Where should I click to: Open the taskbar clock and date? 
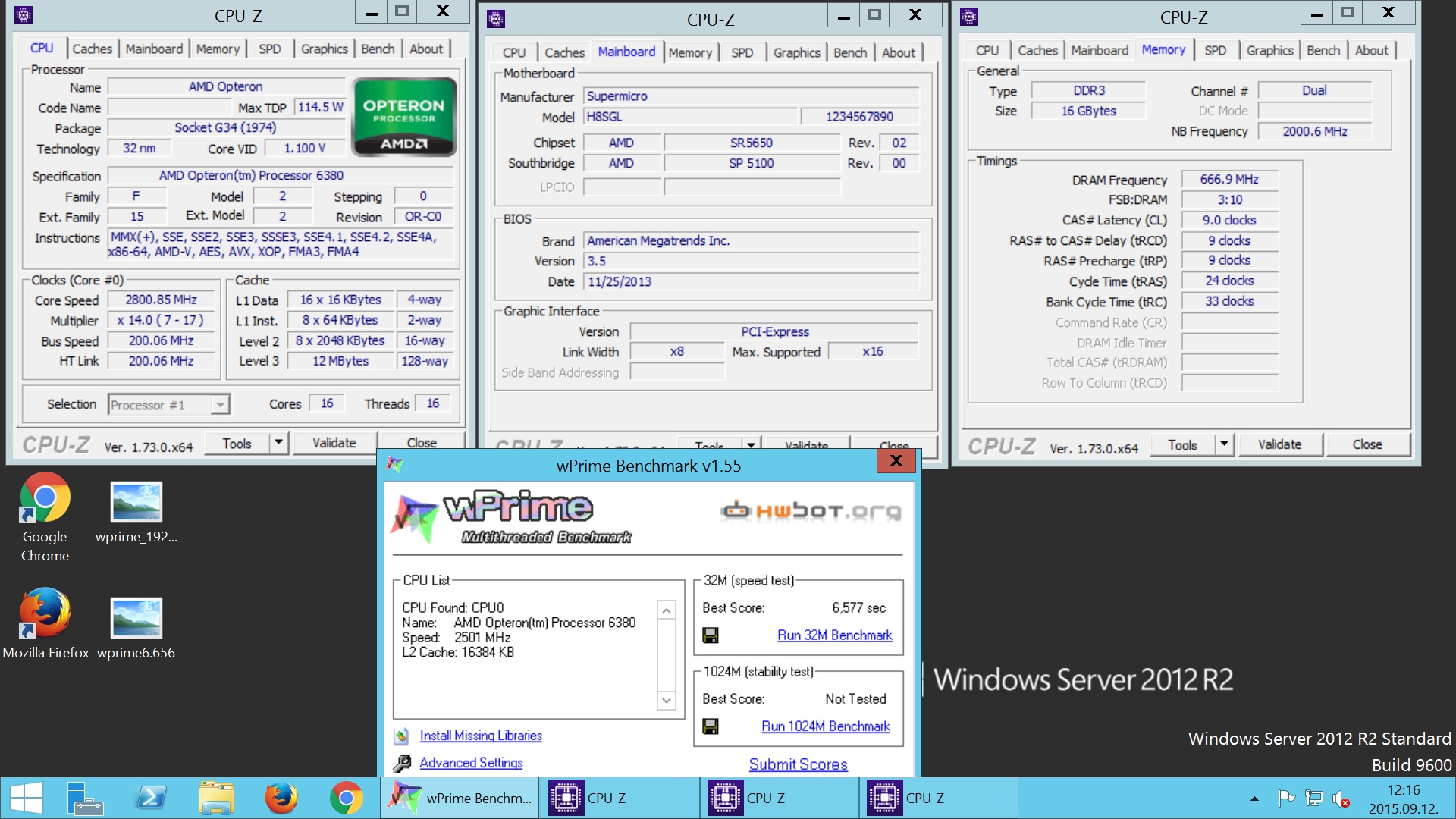pos(1403,799)
